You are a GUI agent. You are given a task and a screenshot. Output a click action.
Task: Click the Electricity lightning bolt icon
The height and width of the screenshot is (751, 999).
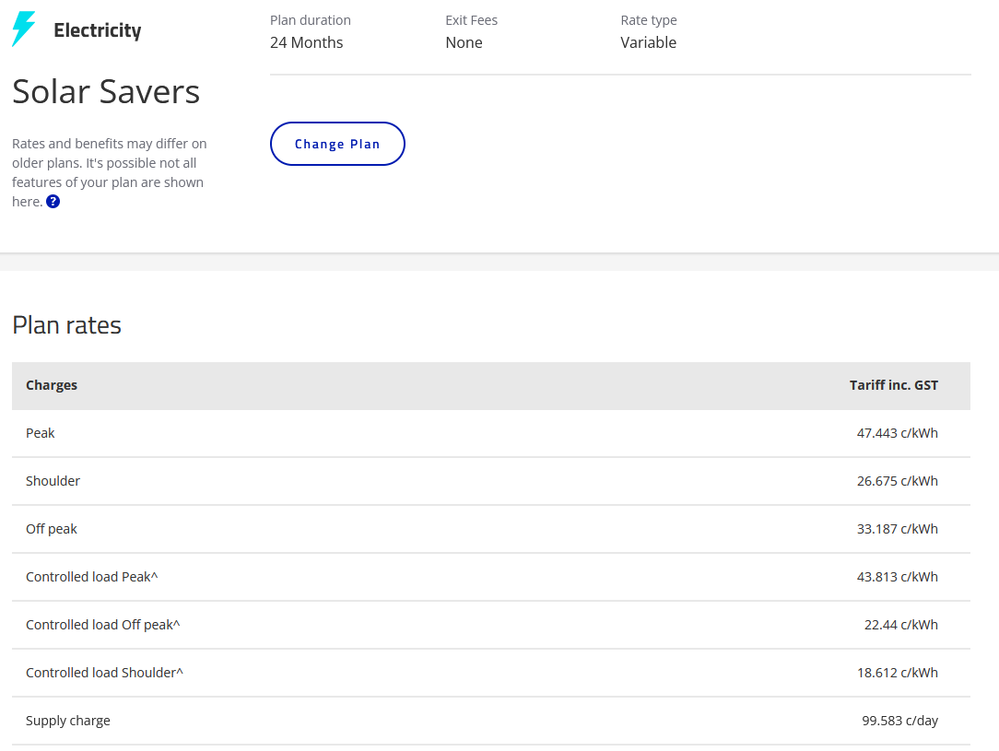(23, 30)
